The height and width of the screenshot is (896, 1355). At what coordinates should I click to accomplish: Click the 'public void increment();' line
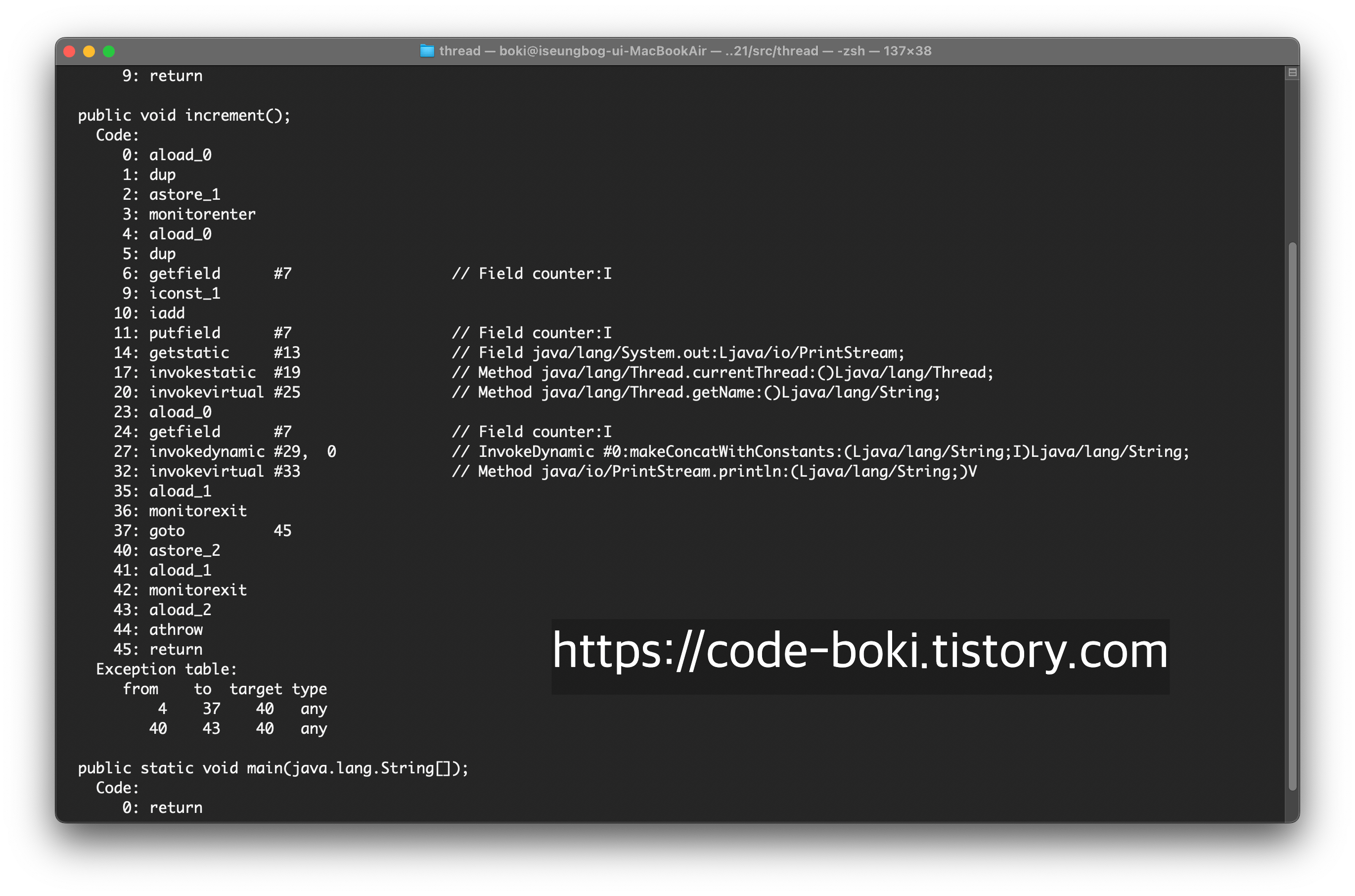coord(184,115)
